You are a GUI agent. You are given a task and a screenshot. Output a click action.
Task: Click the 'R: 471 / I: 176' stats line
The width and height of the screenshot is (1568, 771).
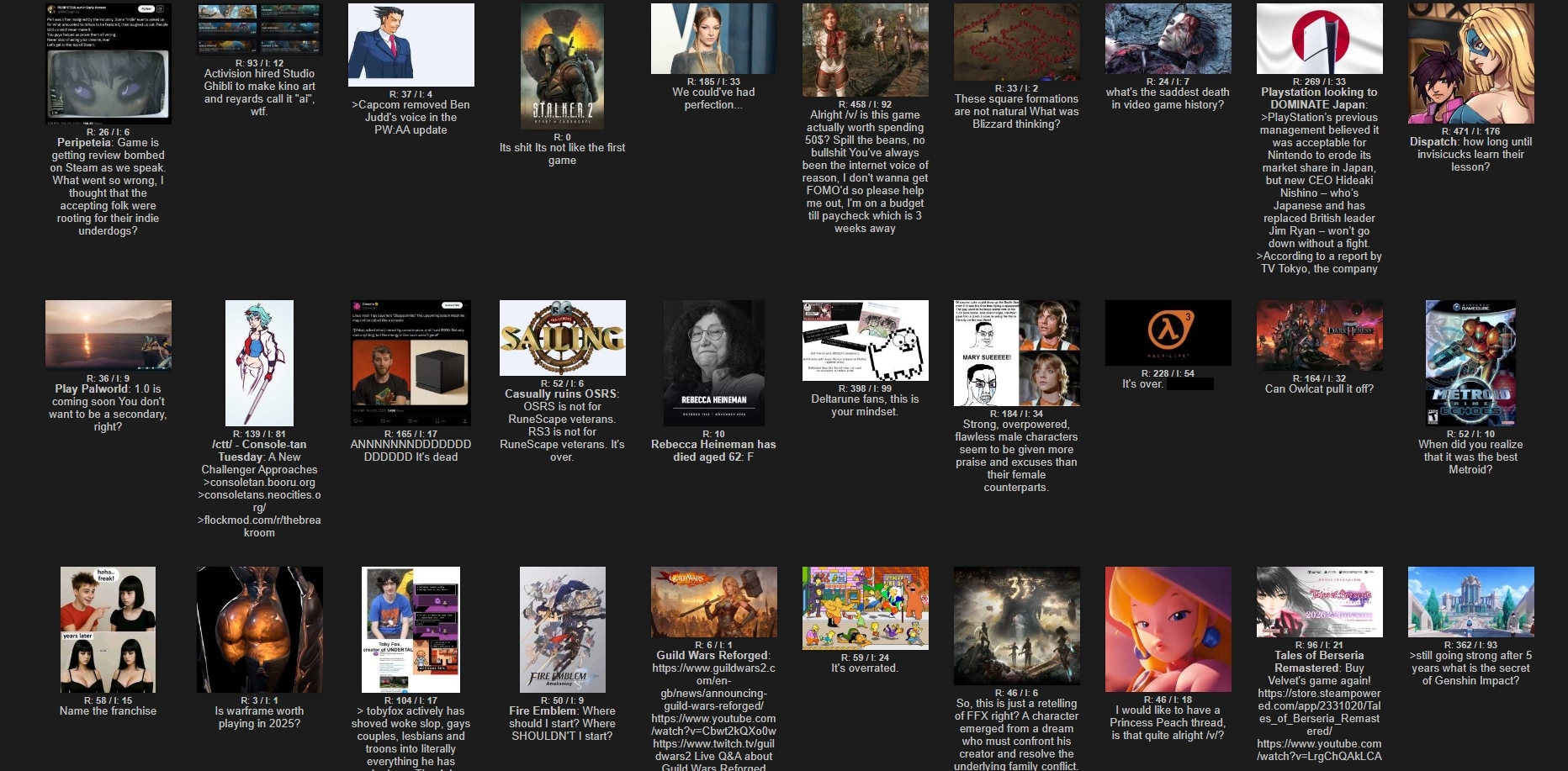pos(1471,131)
